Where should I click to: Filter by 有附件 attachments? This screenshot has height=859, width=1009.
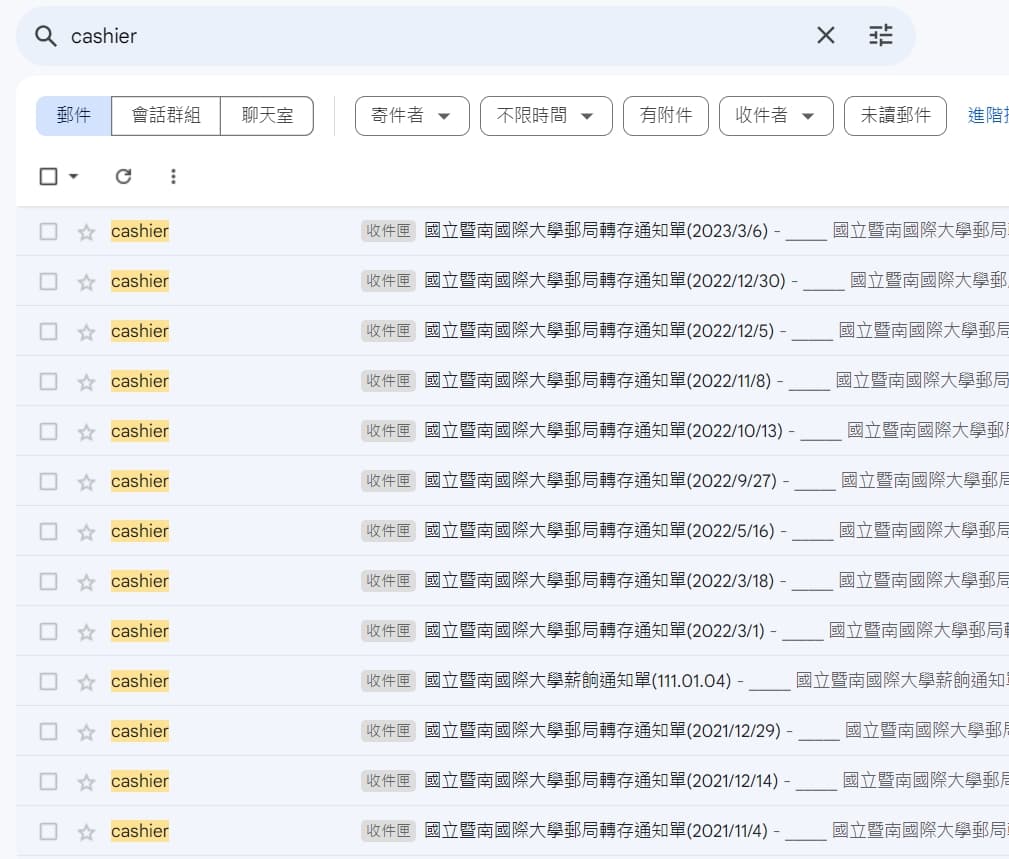click(x=665, y=116)
